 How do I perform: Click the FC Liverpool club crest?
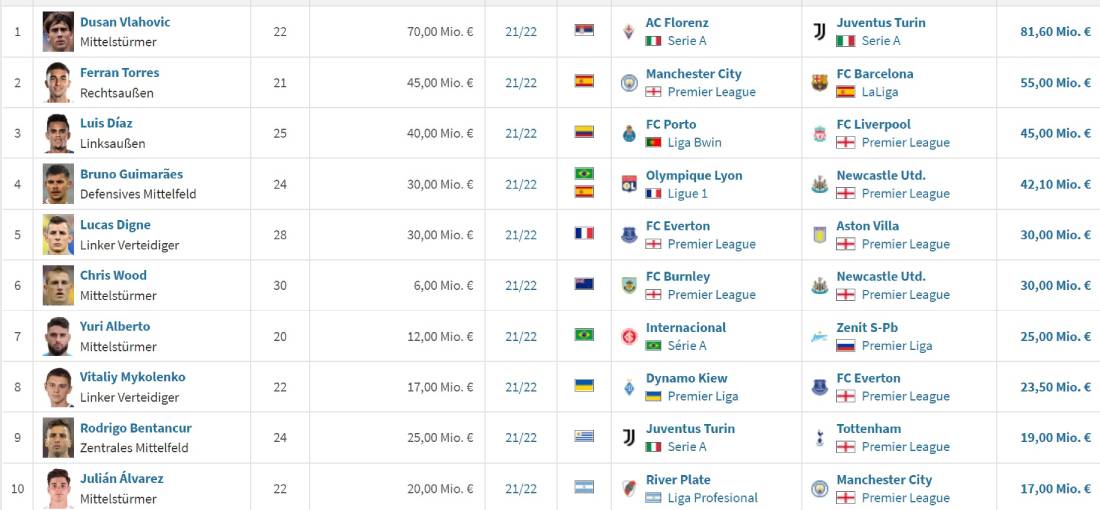(820, 134)
